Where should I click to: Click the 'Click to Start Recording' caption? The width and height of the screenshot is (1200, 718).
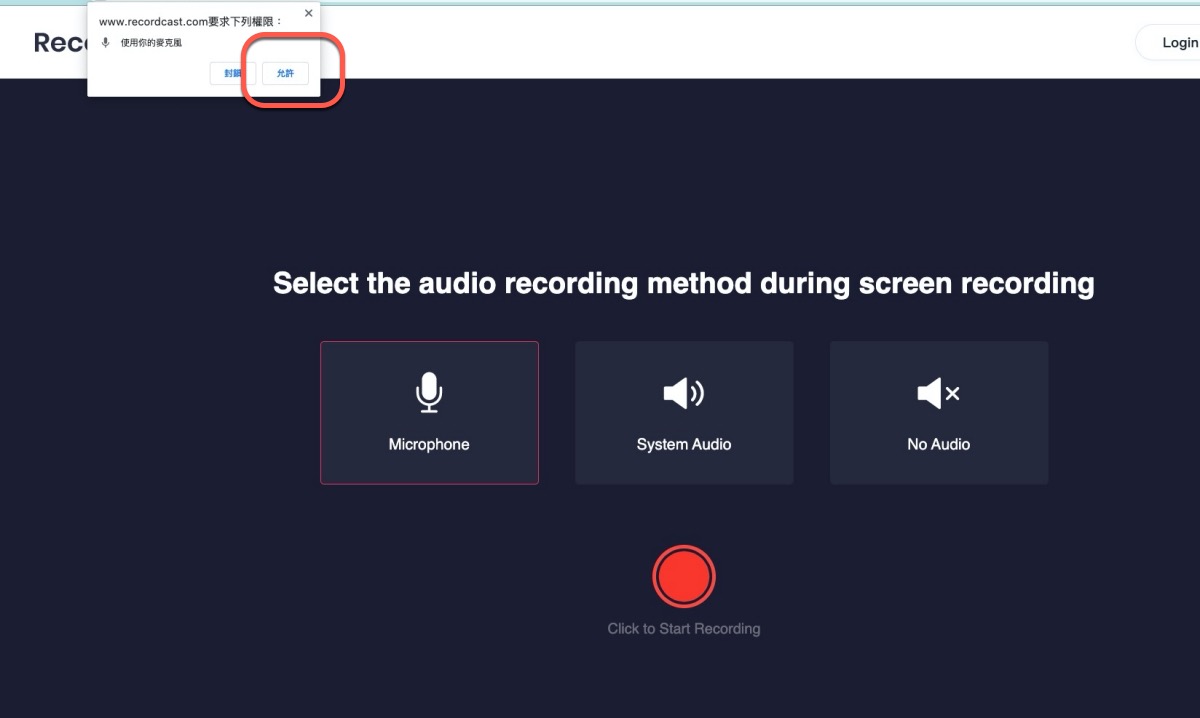click(684, 629)
